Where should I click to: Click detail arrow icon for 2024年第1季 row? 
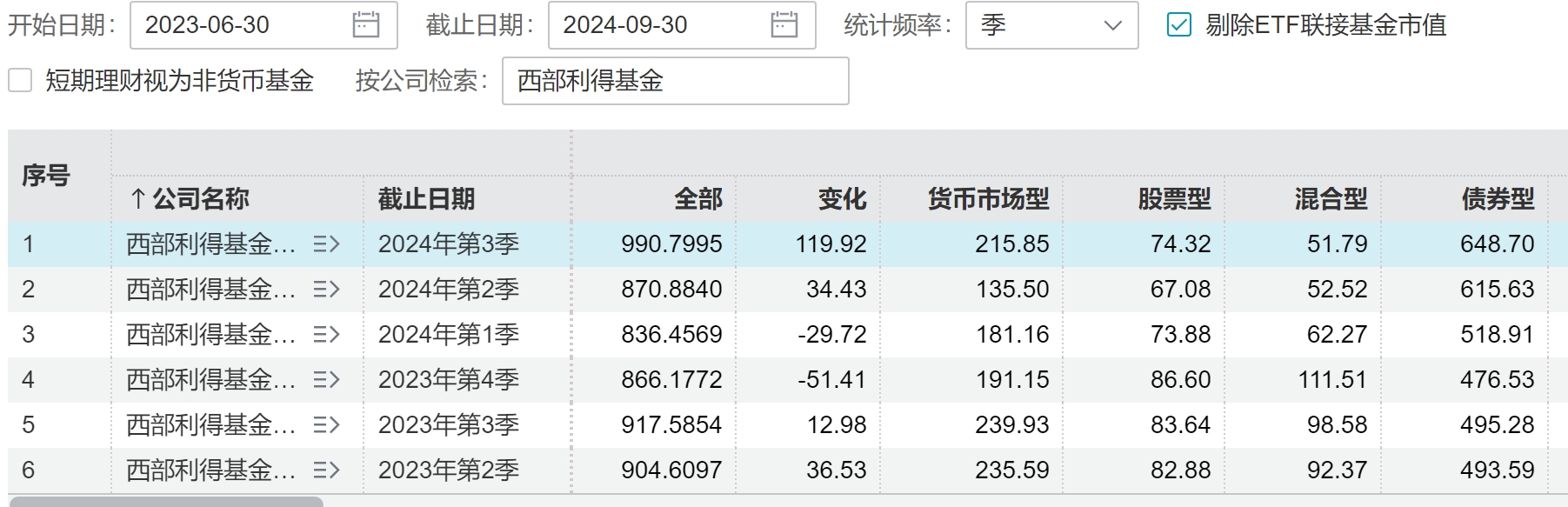326,335
